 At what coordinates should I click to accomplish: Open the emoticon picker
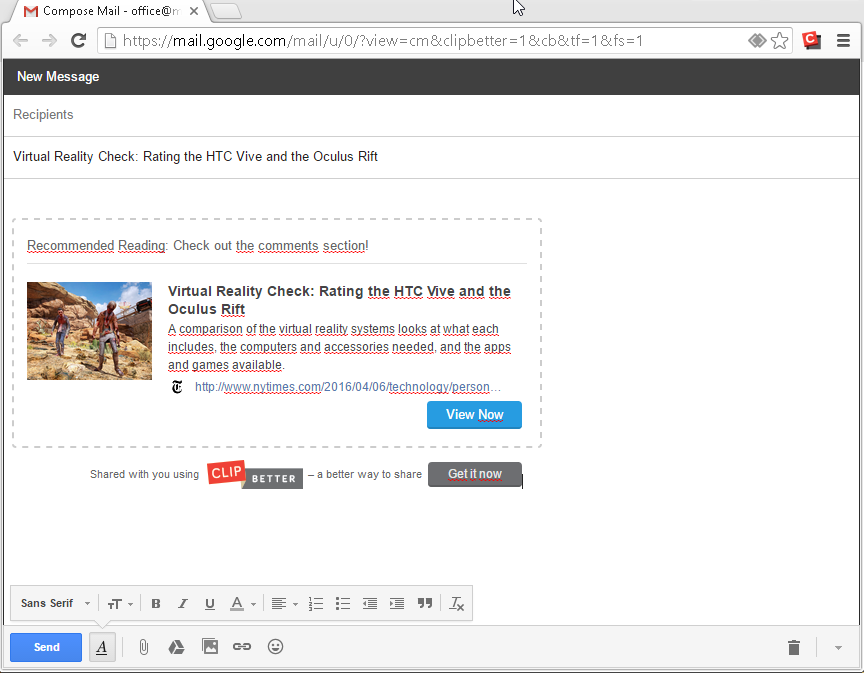point(275,647)
